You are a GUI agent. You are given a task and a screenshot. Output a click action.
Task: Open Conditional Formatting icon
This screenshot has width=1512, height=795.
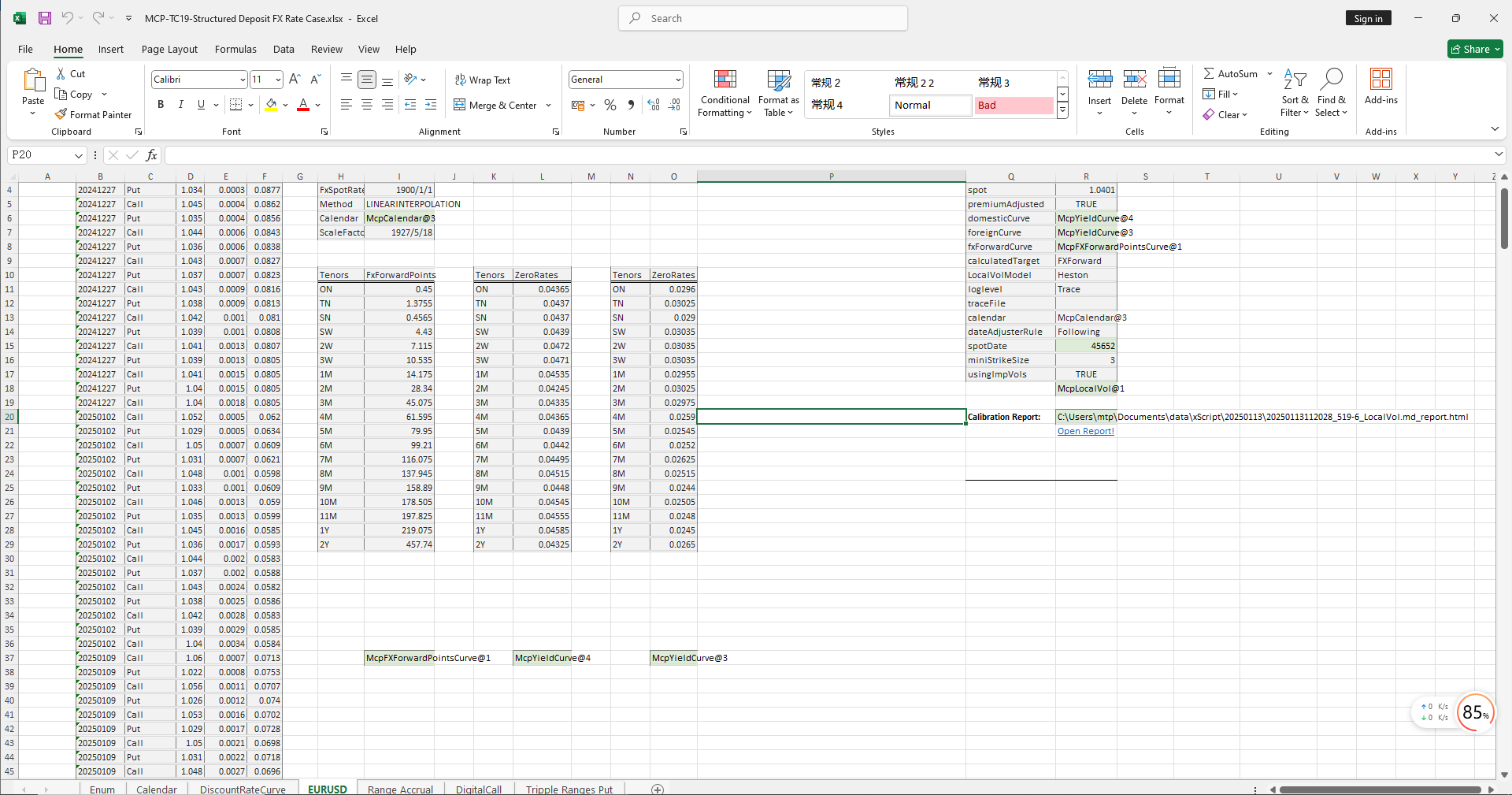[x=725, y=80]
